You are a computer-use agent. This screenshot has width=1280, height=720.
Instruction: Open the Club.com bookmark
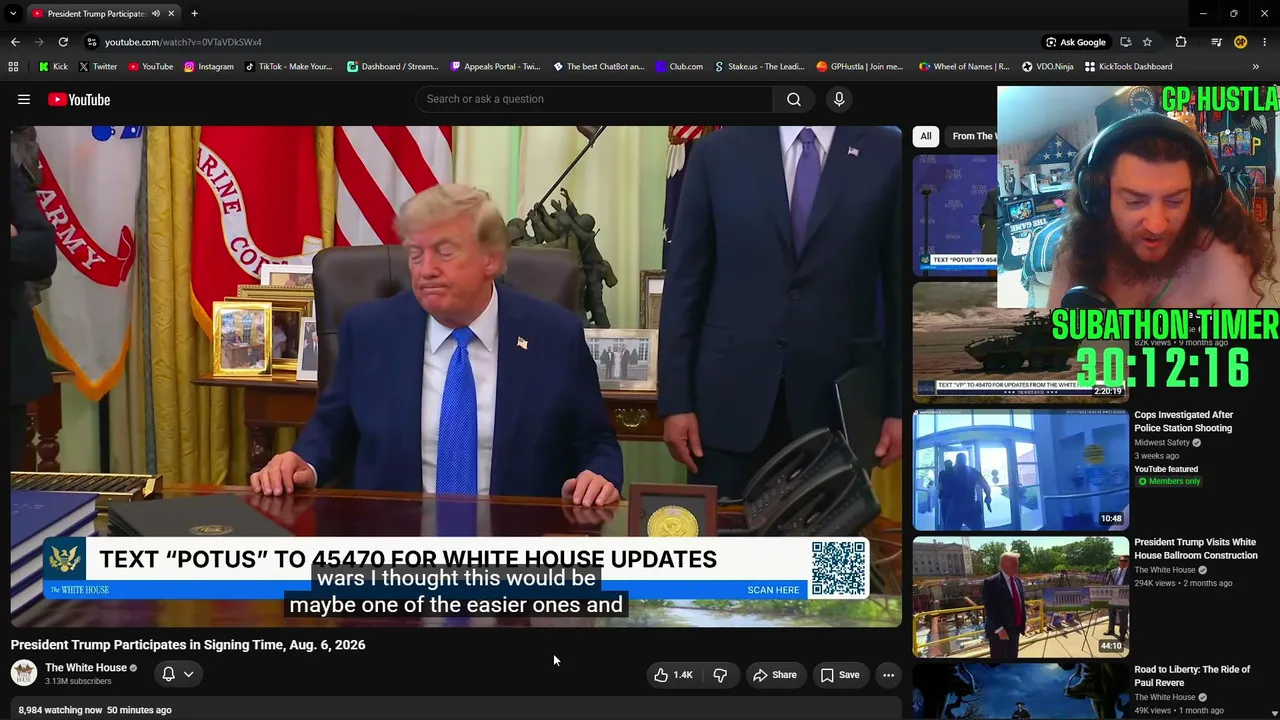pyautogui.click(x=679, y=67)
